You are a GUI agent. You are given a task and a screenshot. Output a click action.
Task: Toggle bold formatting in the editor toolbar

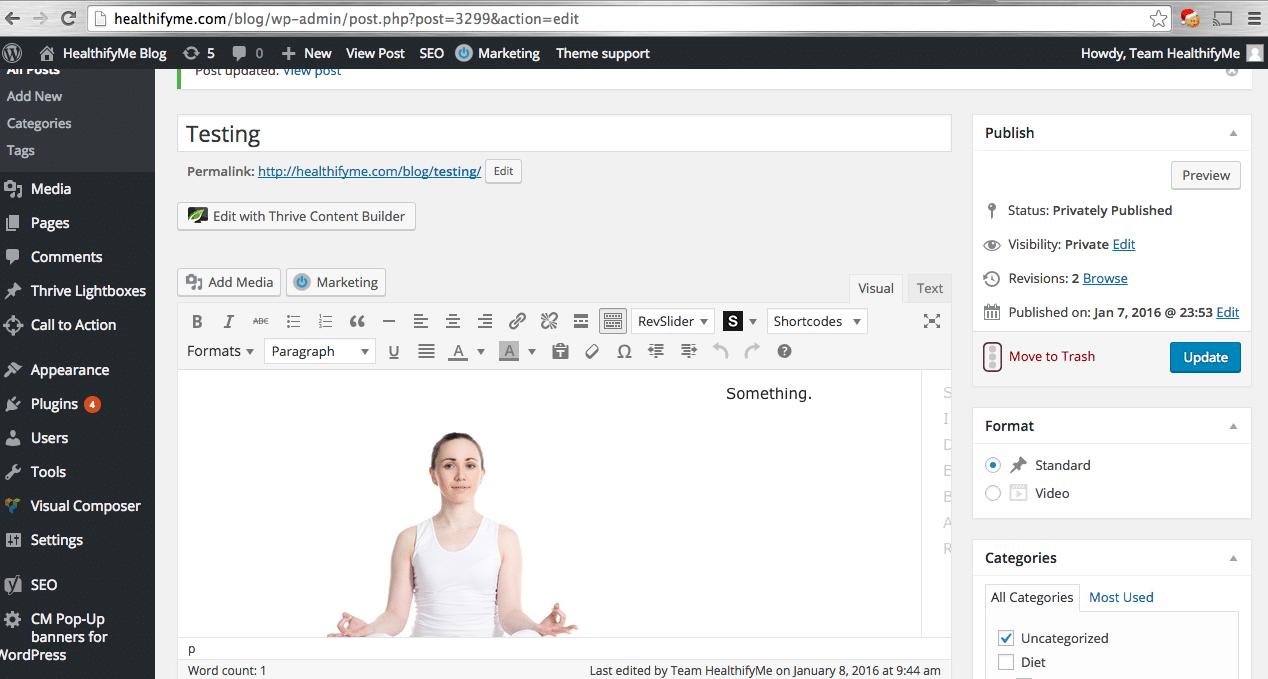tap(197, 321)
